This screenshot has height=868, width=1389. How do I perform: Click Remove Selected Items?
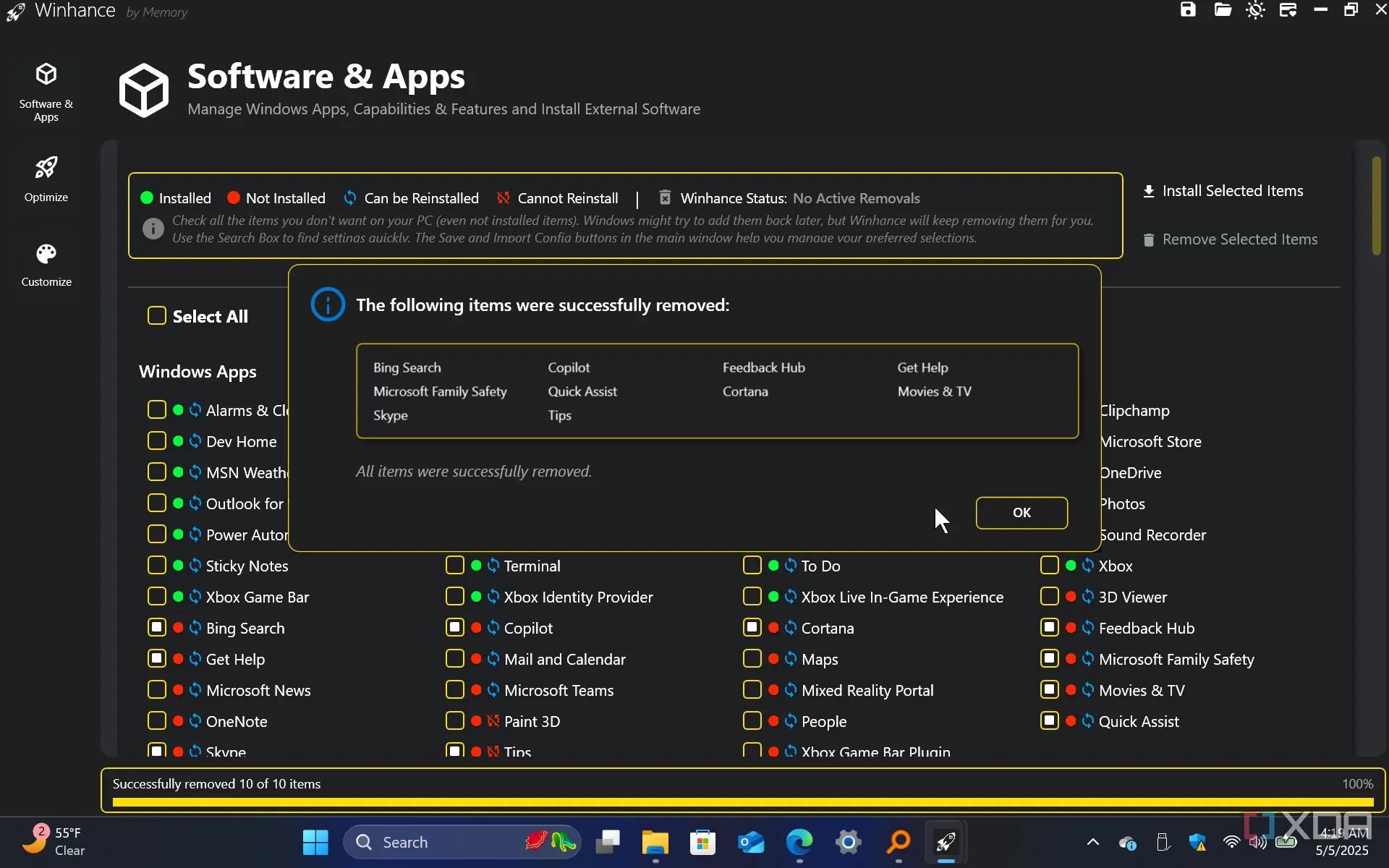[1230, 239]
